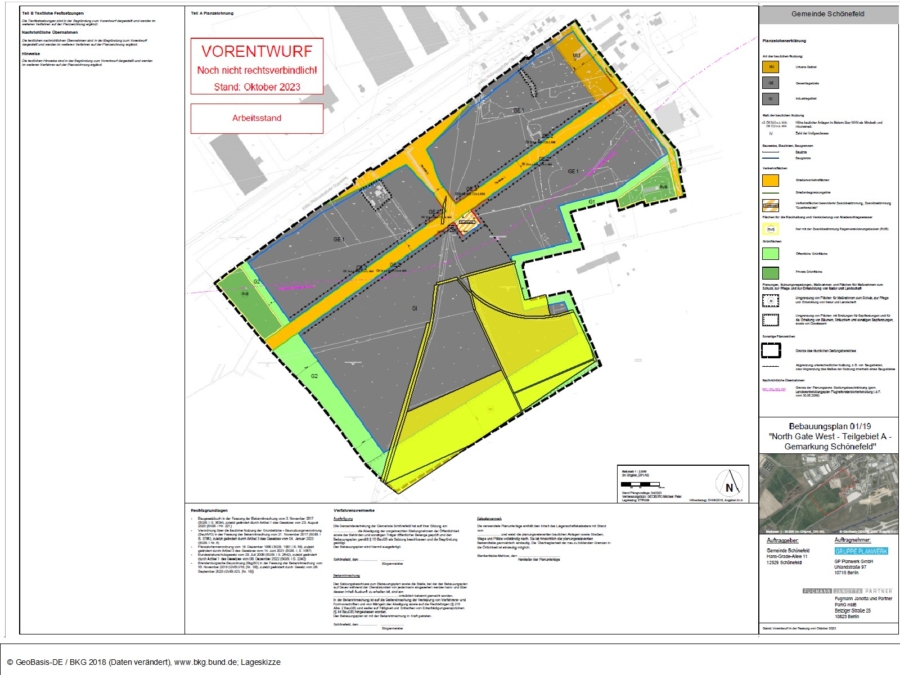Viewport: 900px width, 675px height.
Task: Click the GRUPPE PLANWERK blue logo
Action: [860, 551]
